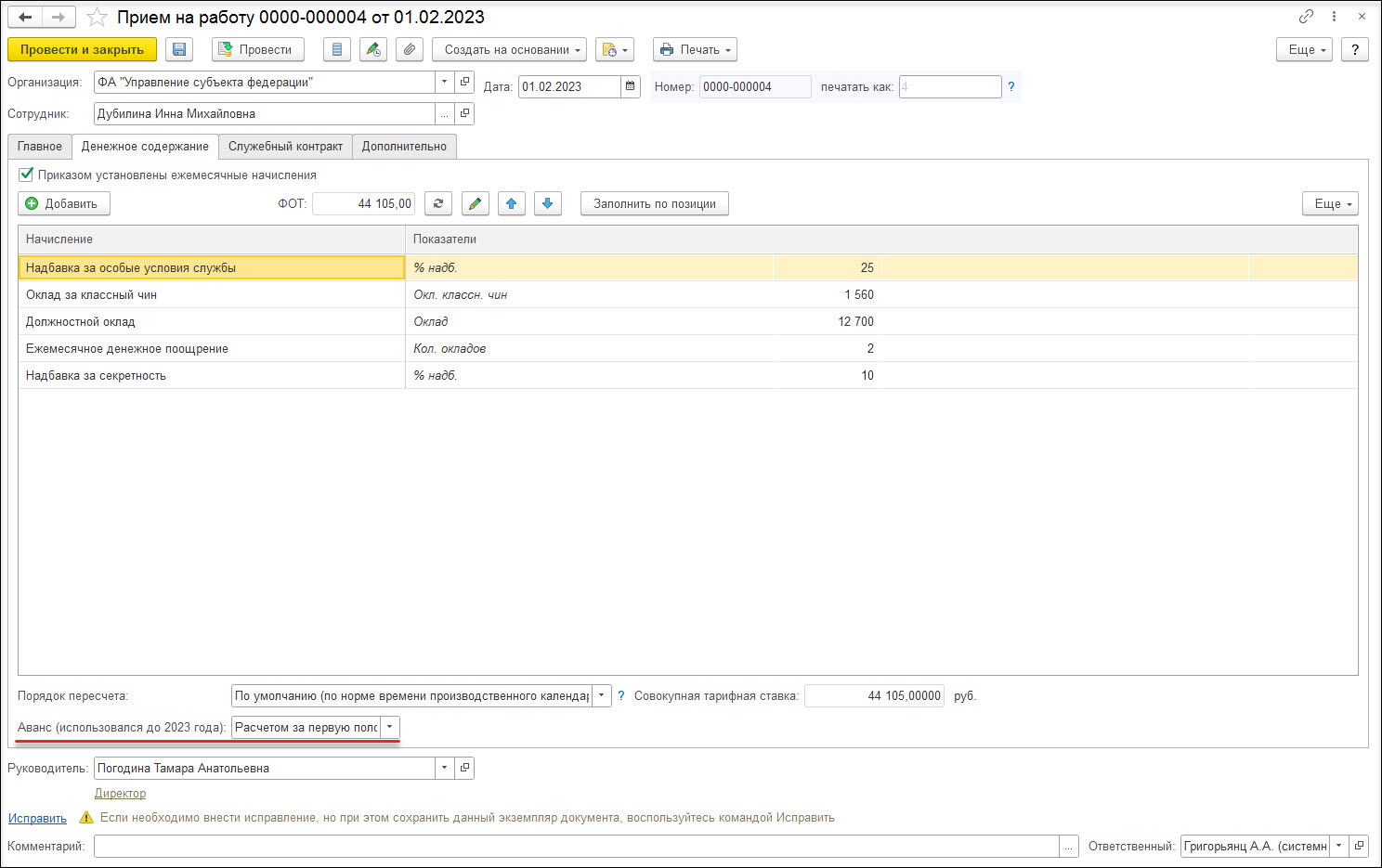
Task: Go forward with the right arrow button
Action: pyautogui.click(x=59, y=17)
